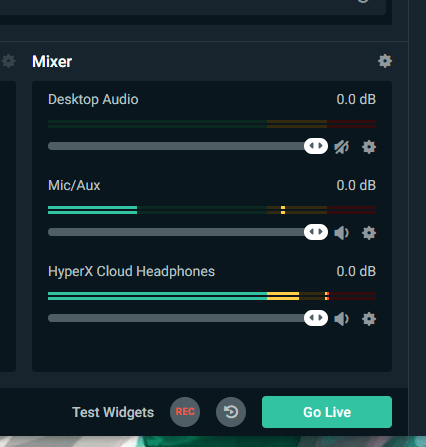This screenshot has height=447, width=426.
Task: Open Desktop Audio source settings gear
Action: (x=369, y=147)
